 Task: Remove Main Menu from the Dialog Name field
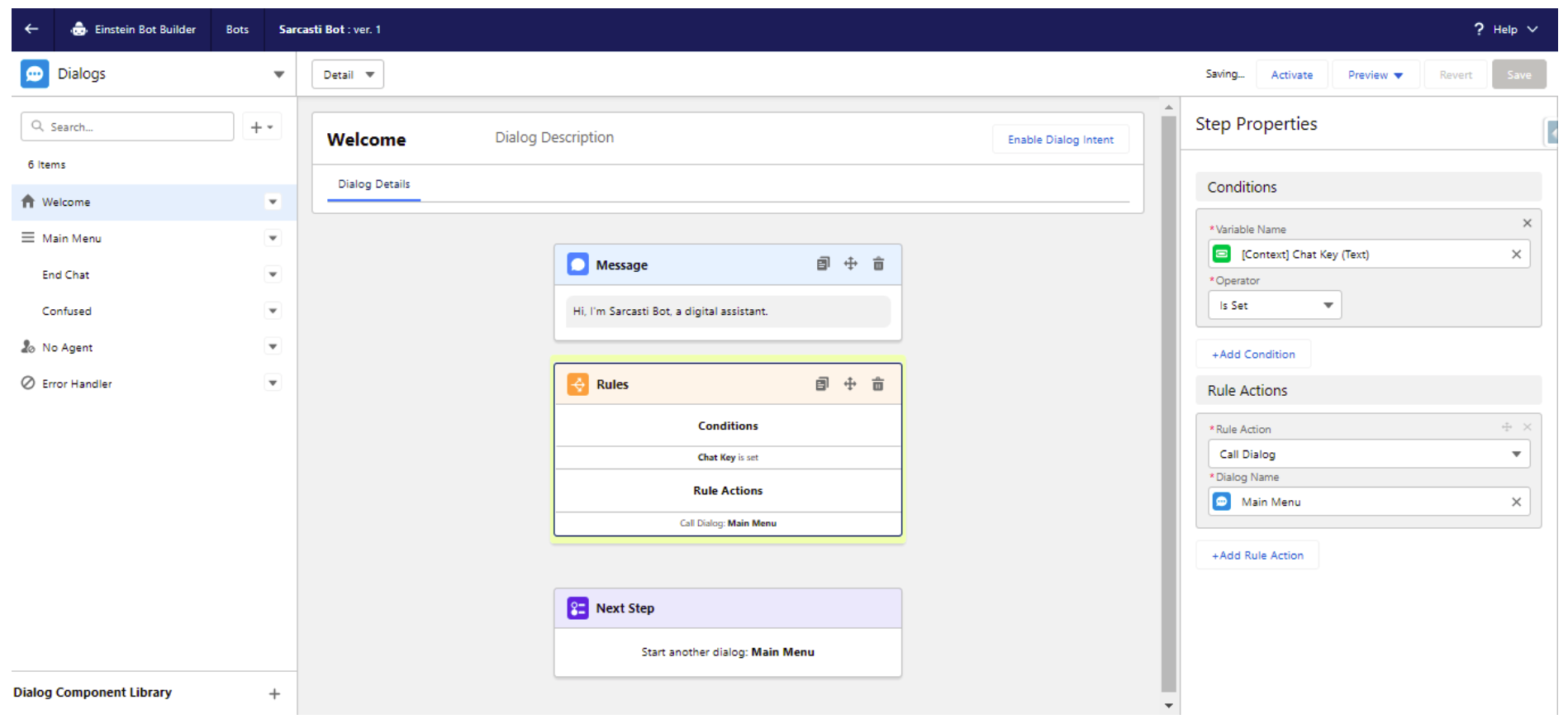[1516, 503]
